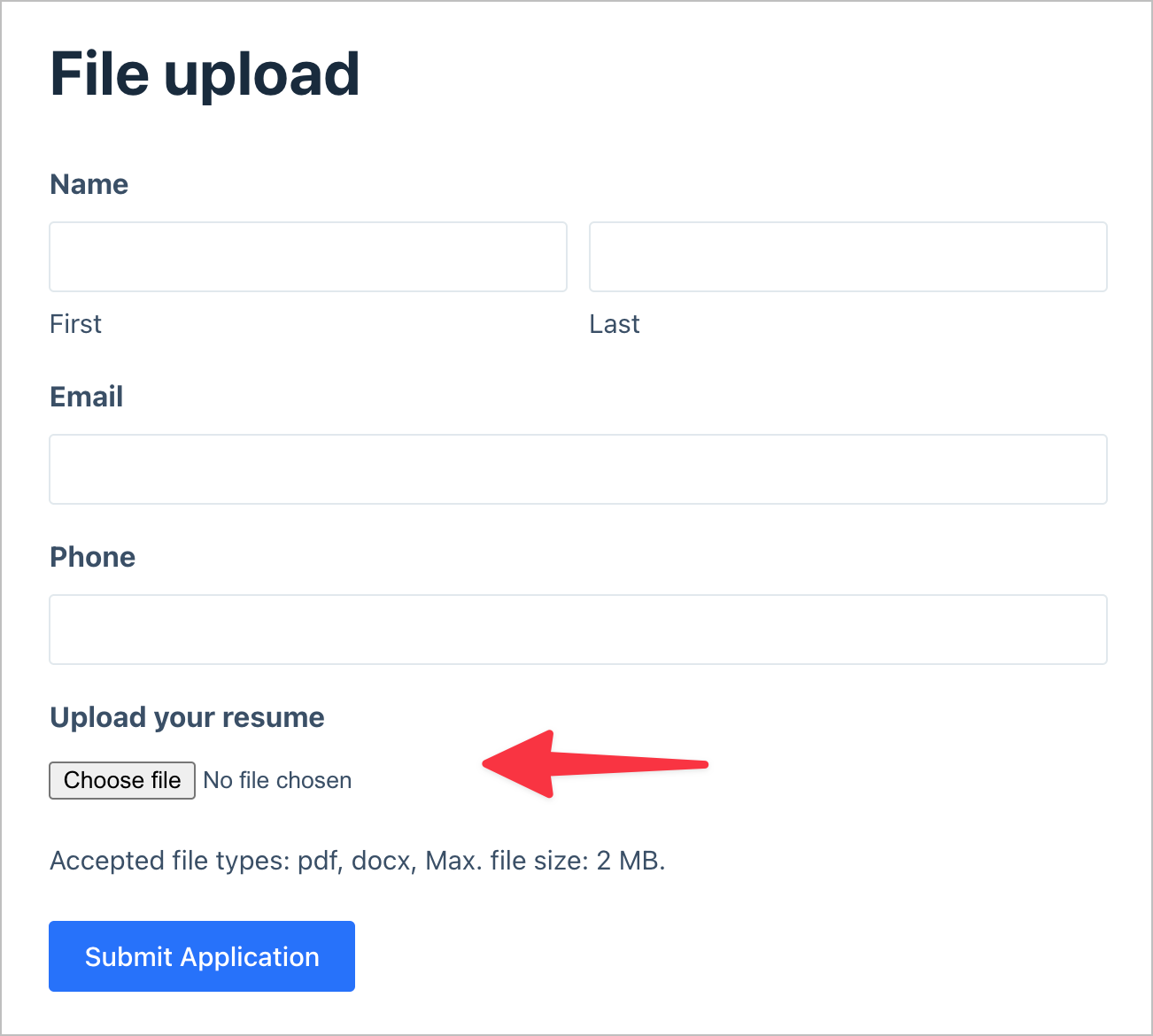Image resolution: width=1153 pixels, height=1036 pixels.
Task: Submit the form with the blue button
Action: pos(201,956)
